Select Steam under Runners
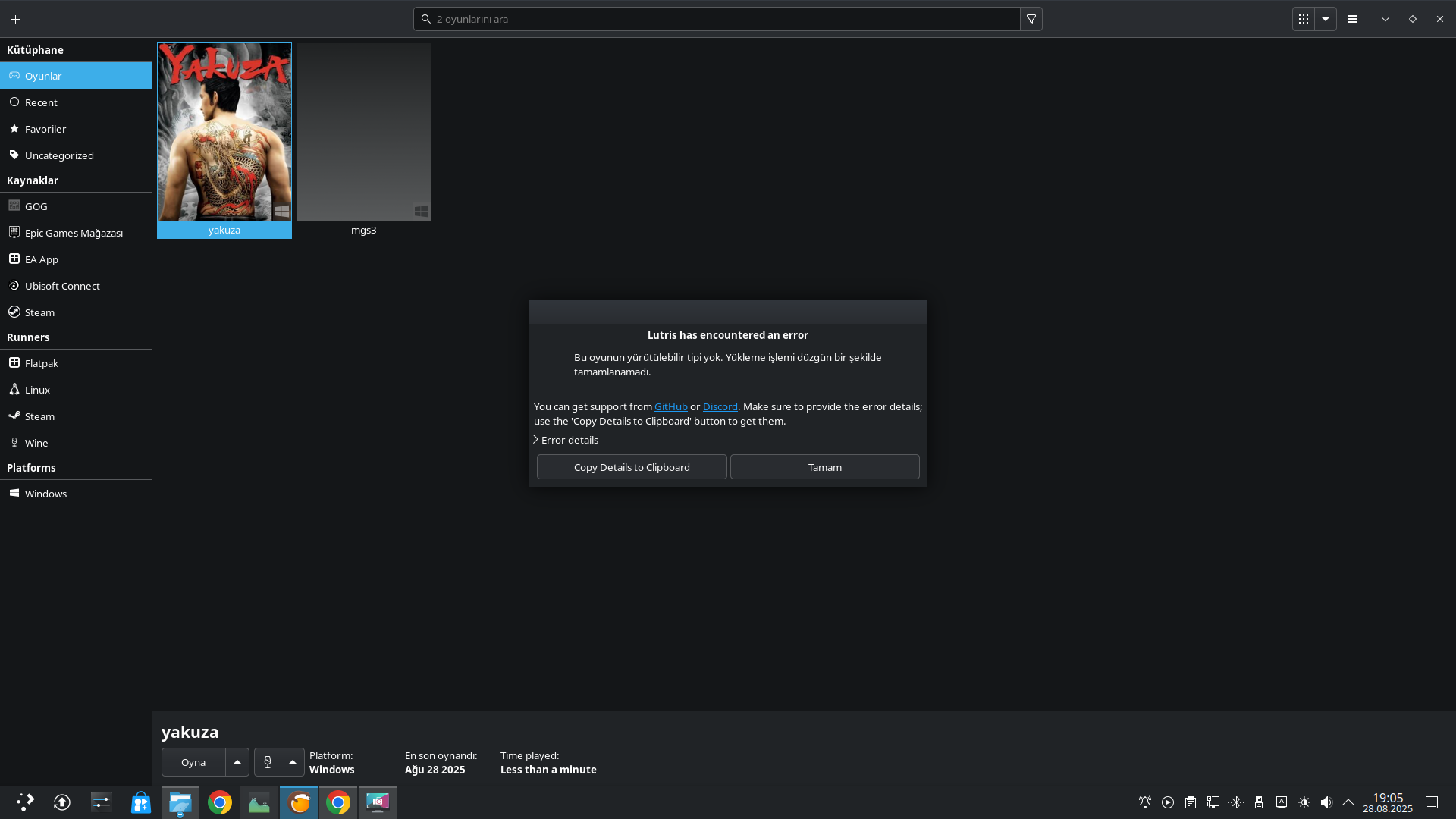 [76, 416]
